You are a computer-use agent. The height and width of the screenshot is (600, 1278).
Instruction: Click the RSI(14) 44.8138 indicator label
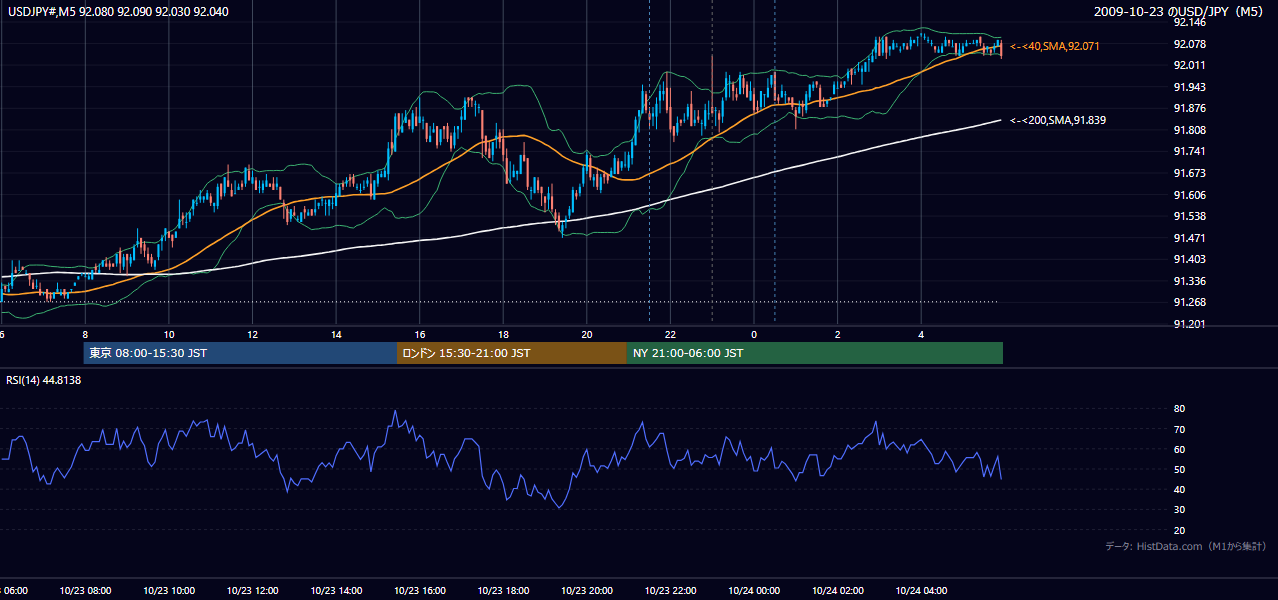pyautogui.click(x=44, y=380)
